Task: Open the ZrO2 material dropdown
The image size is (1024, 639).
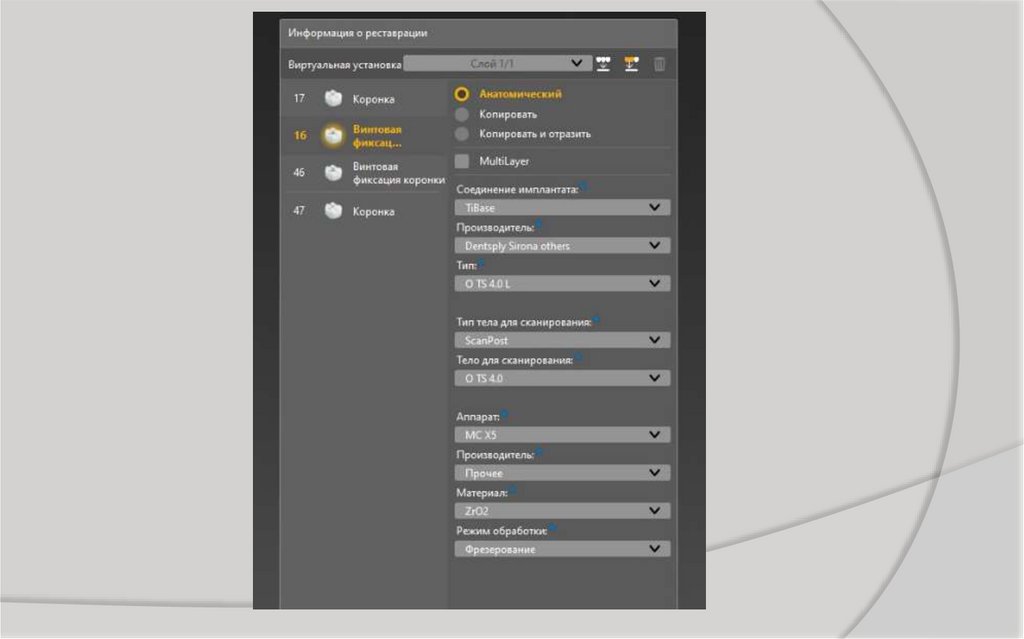Action: click(562, 511)
